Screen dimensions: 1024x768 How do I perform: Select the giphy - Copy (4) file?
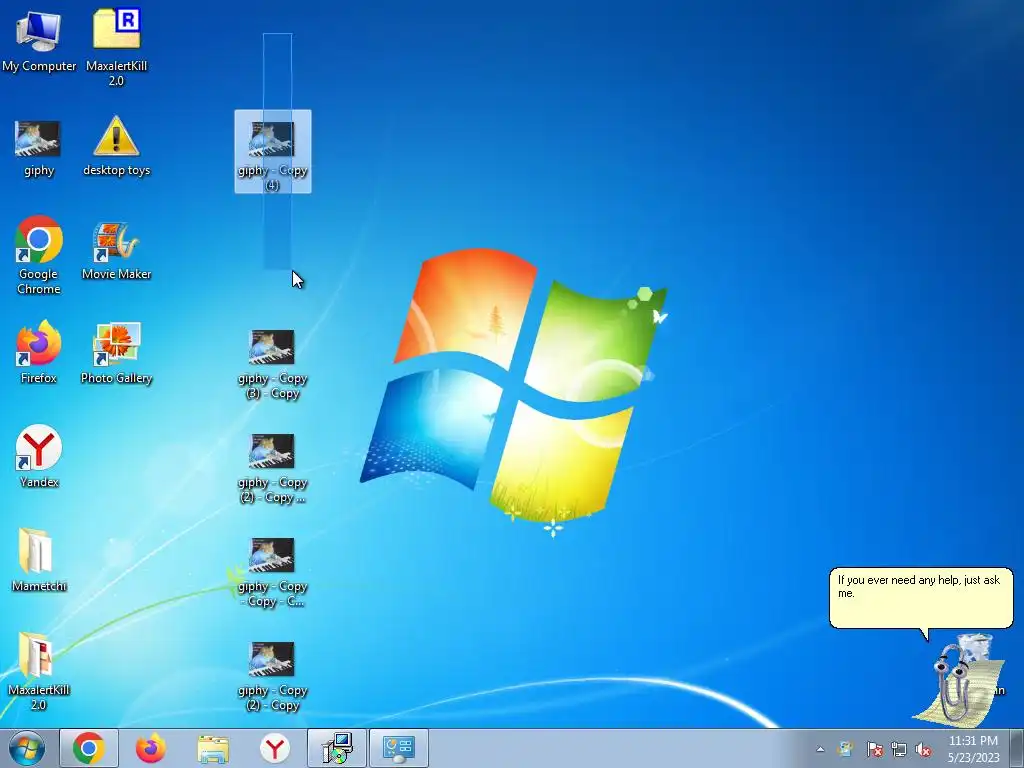[273, 152]
